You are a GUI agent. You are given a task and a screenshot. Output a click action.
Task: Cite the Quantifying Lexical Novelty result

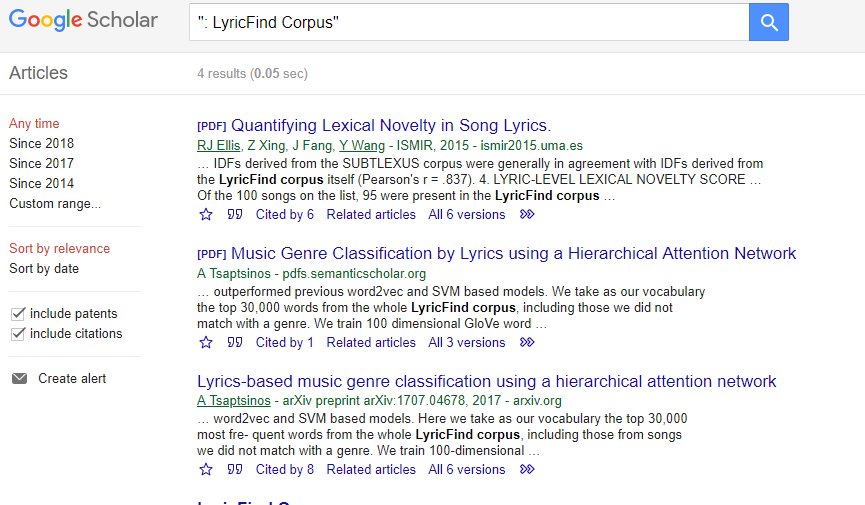[235, 214]
